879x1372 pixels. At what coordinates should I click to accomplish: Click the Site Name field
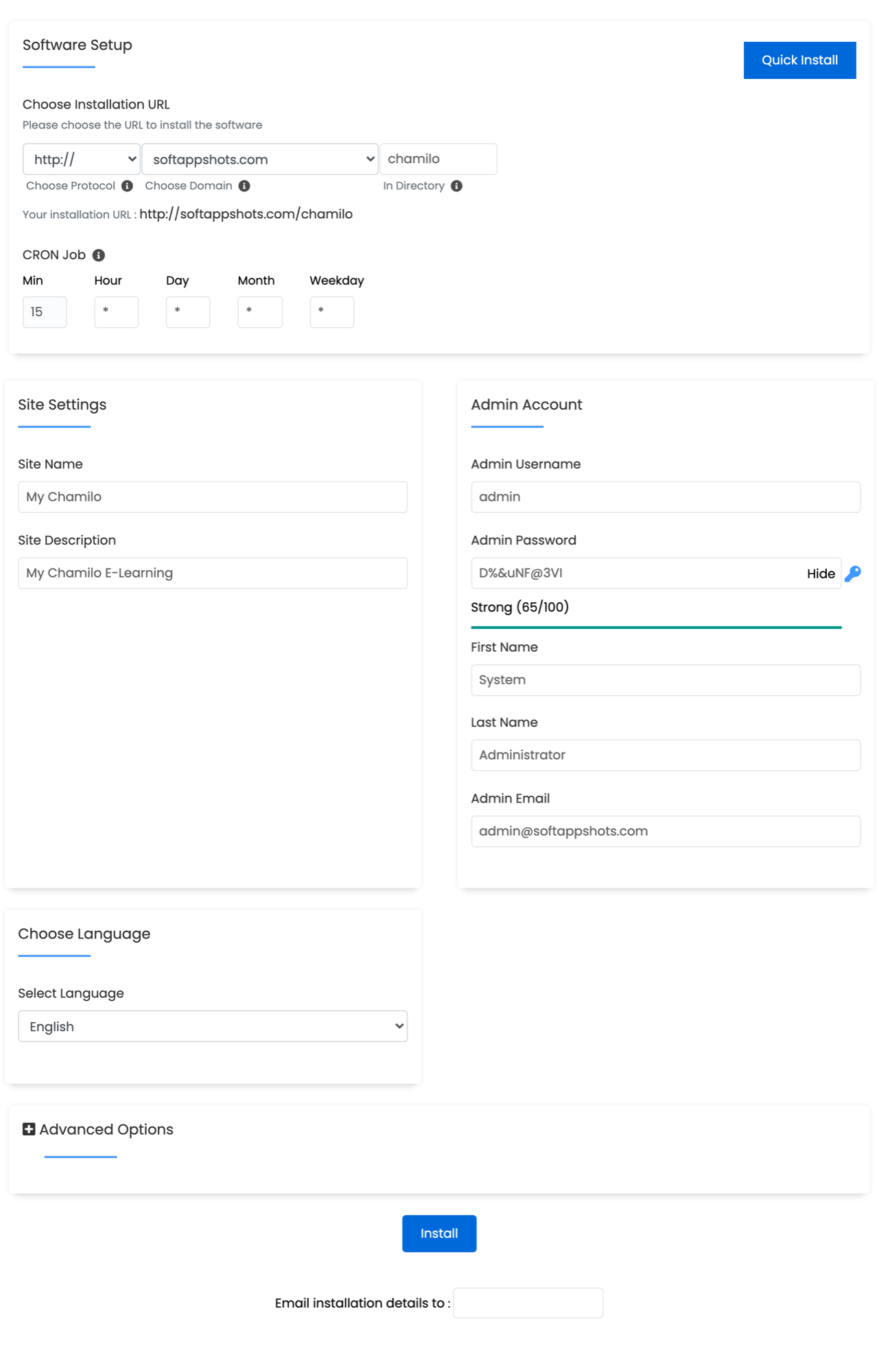(213, 497)
